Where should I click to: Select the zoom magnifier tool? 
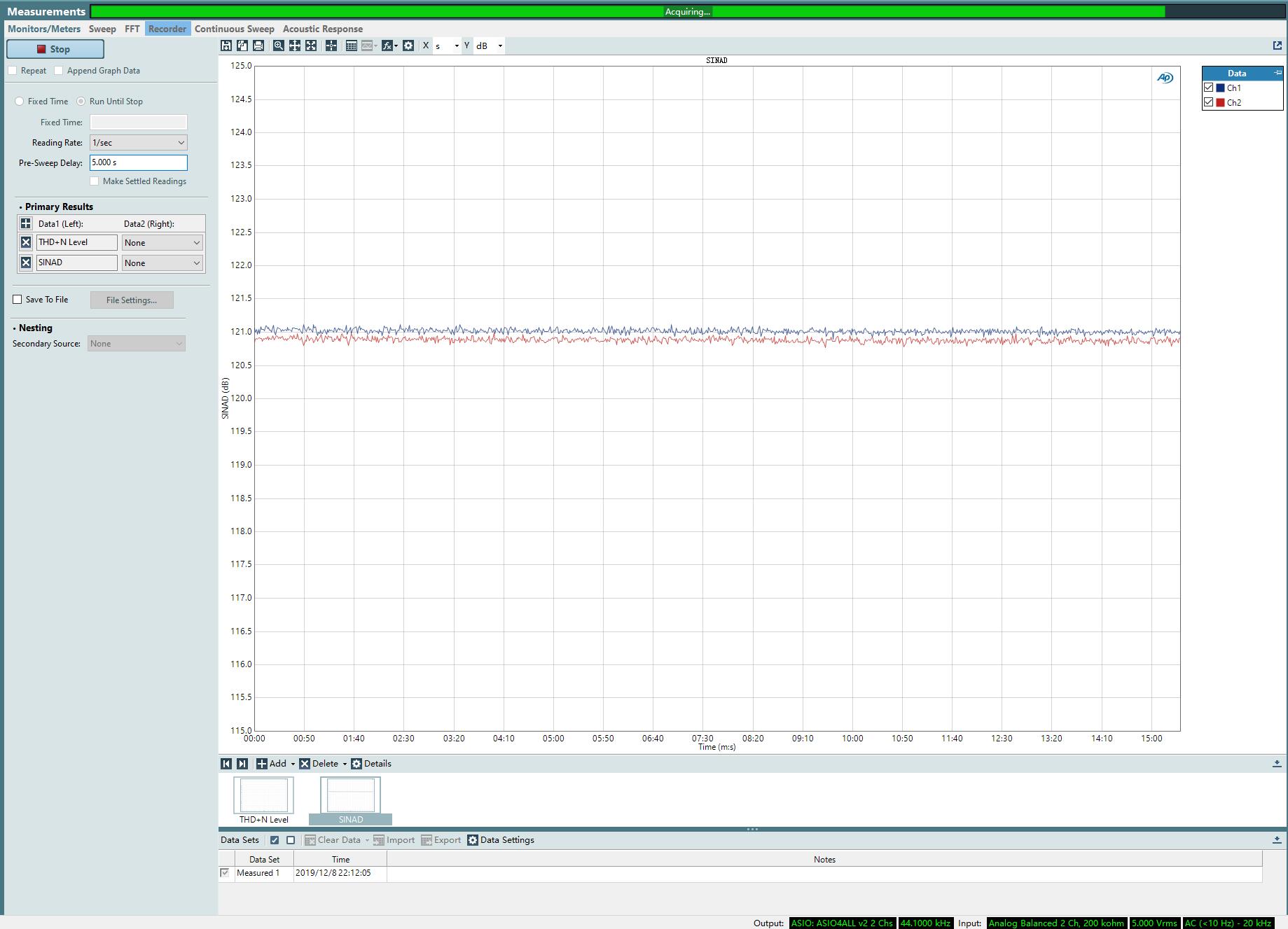click(279, 46)
